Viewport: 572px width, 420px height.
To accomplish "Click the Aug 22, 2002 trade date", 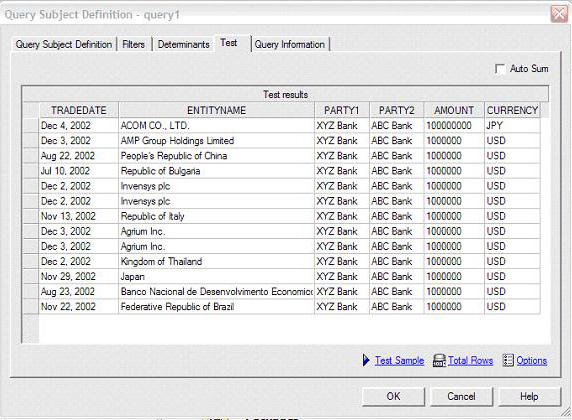I will coord(79,156).
